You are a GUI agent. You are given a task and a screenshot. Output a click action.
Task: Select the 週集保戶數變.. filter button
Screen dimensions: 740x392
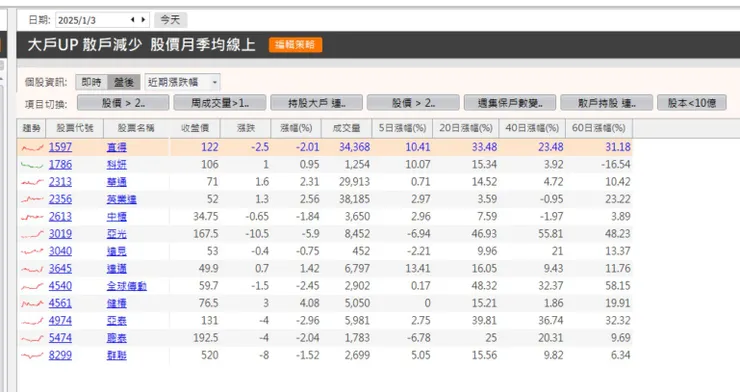(510, 103)
